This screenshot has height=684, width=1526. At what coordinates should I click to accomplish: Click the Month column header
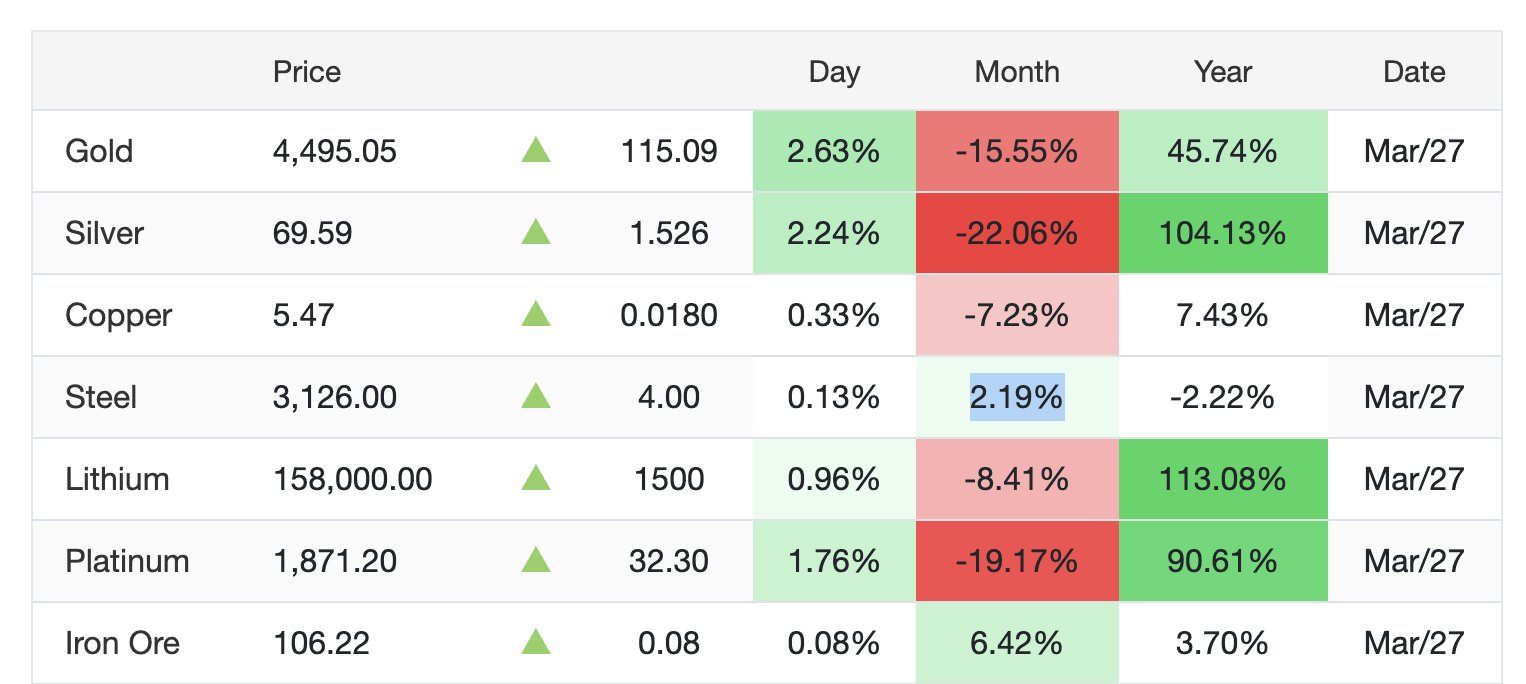pos(1016,72)
